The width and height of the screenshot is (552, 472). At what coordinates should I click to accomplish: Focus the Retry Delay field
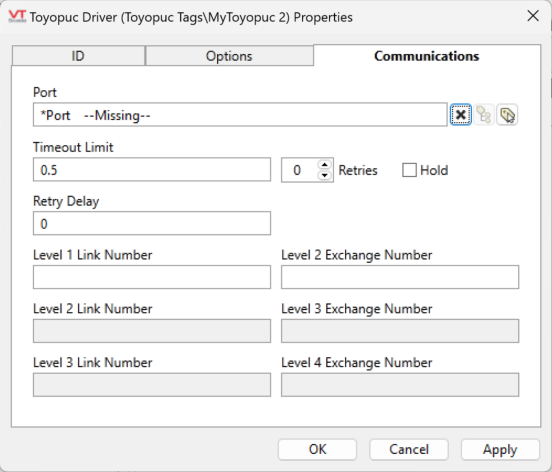(152, 223)
